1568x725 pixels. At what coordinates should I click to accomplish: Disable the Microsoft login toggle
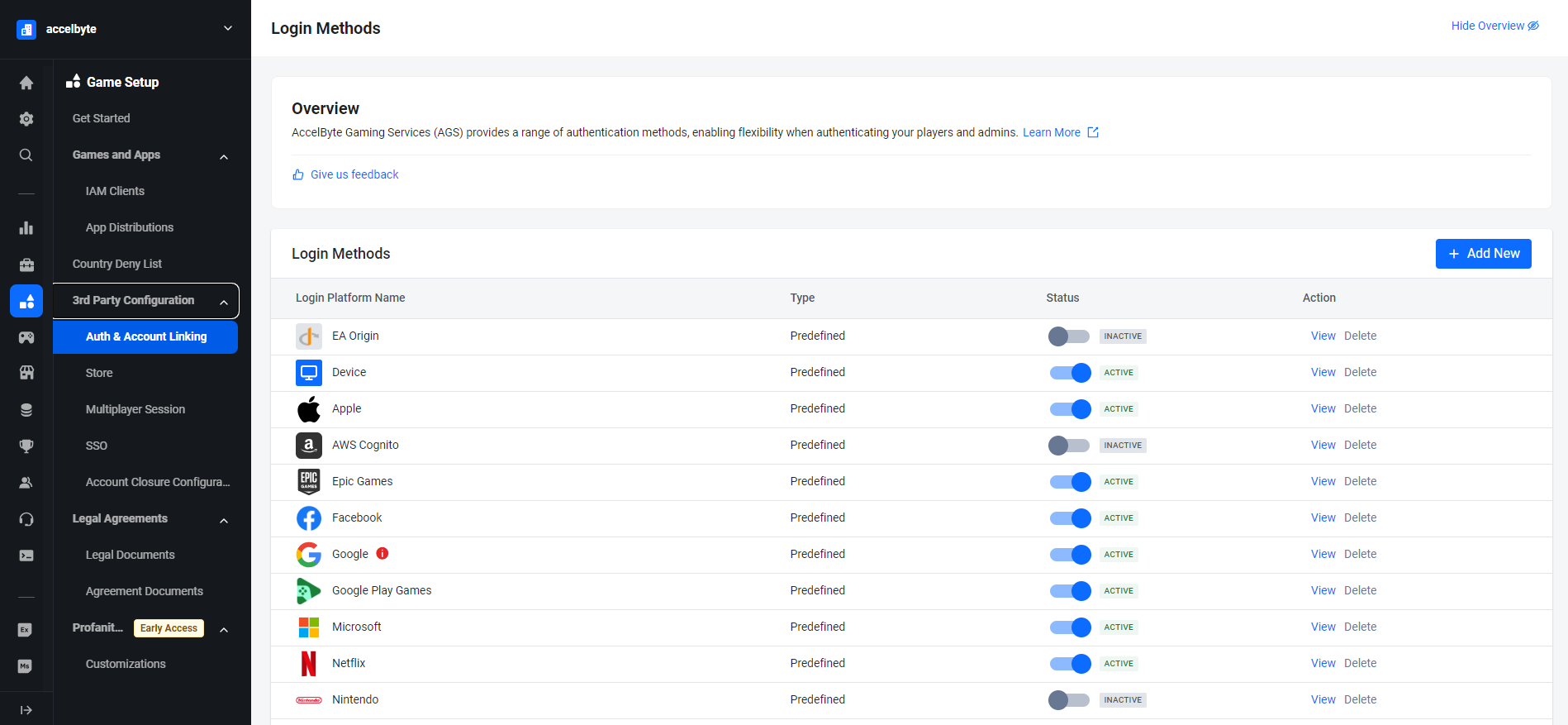[x=1069, y=627]
